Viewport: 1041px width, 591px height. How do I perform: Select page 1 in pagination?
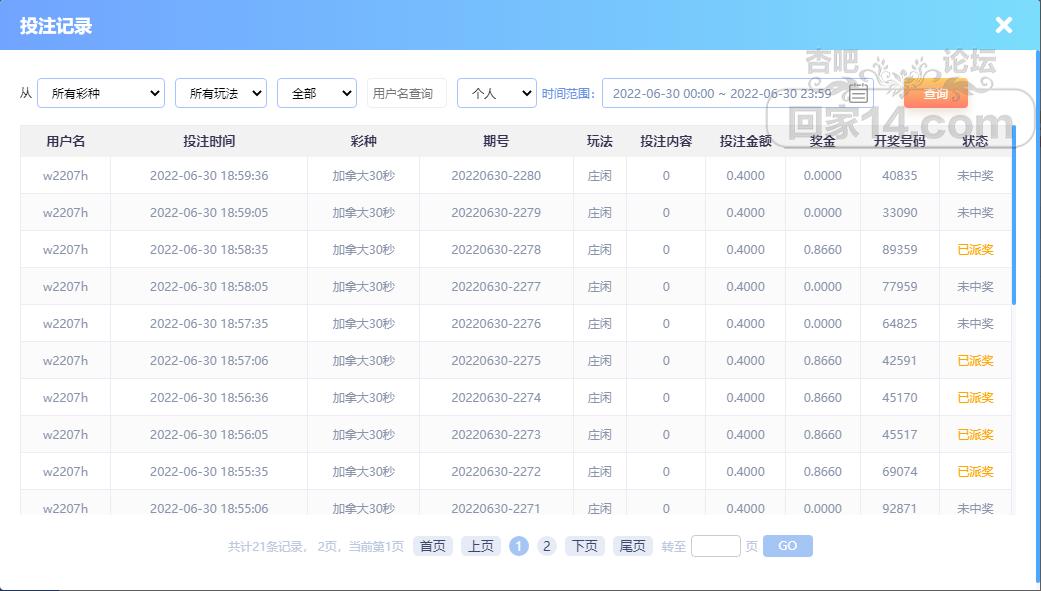click(x=518, y=546)
